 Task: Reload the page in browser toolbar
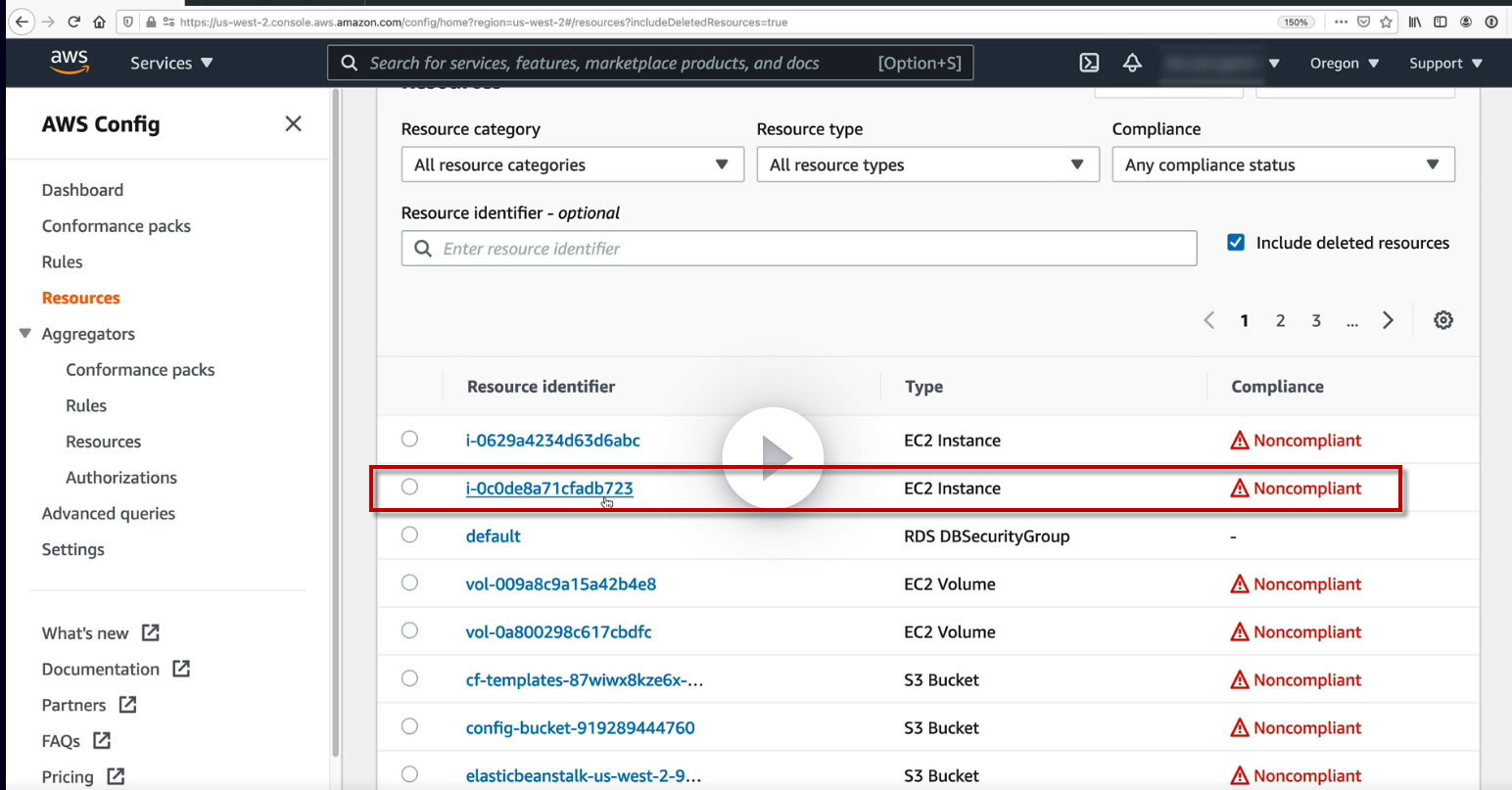pyautogui.click(x=73, y=22)
